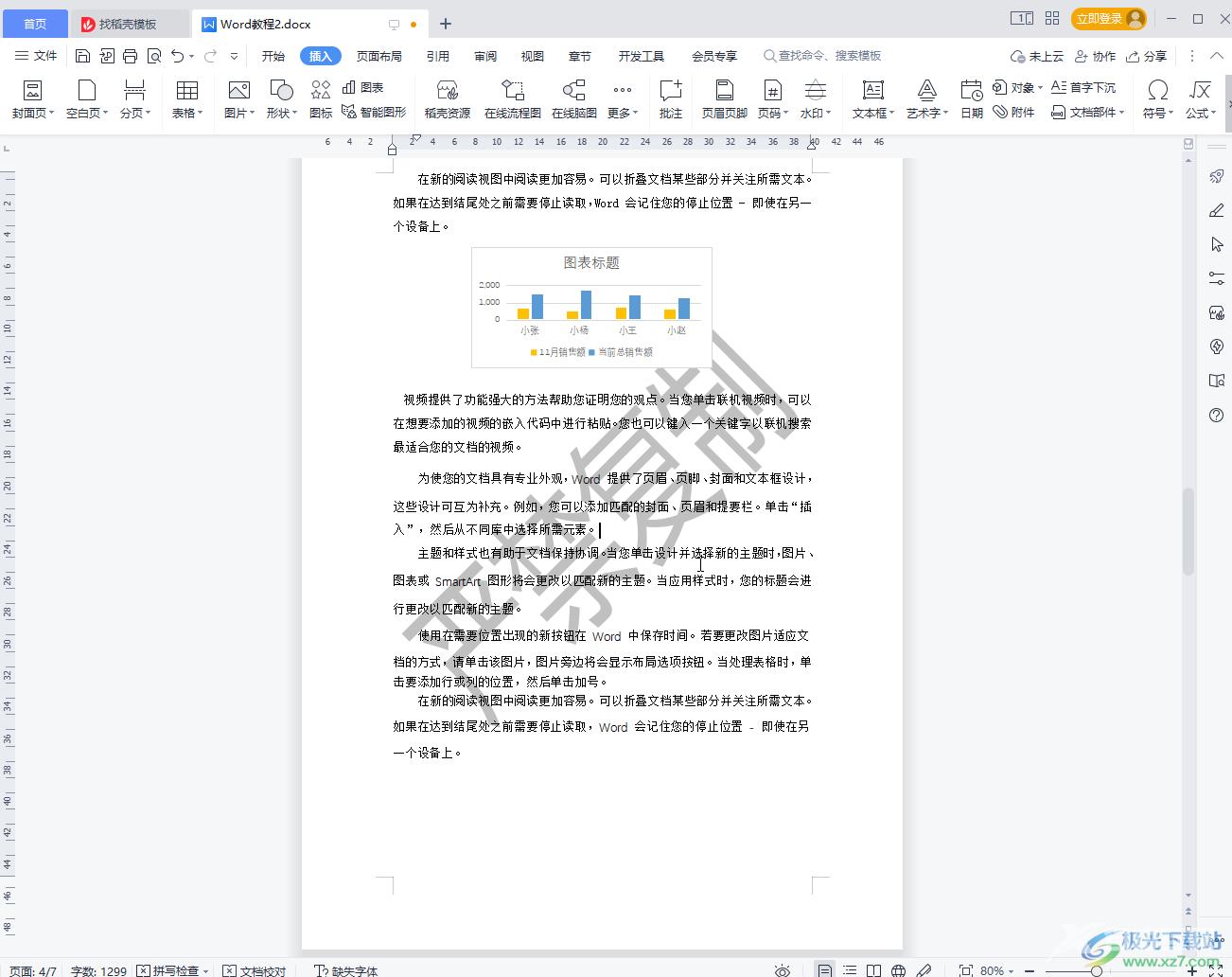Screen dimensions: 1232x977
Task: Toggle spell check (拼写检查) in status bar
Action: [x=172, y=970]
